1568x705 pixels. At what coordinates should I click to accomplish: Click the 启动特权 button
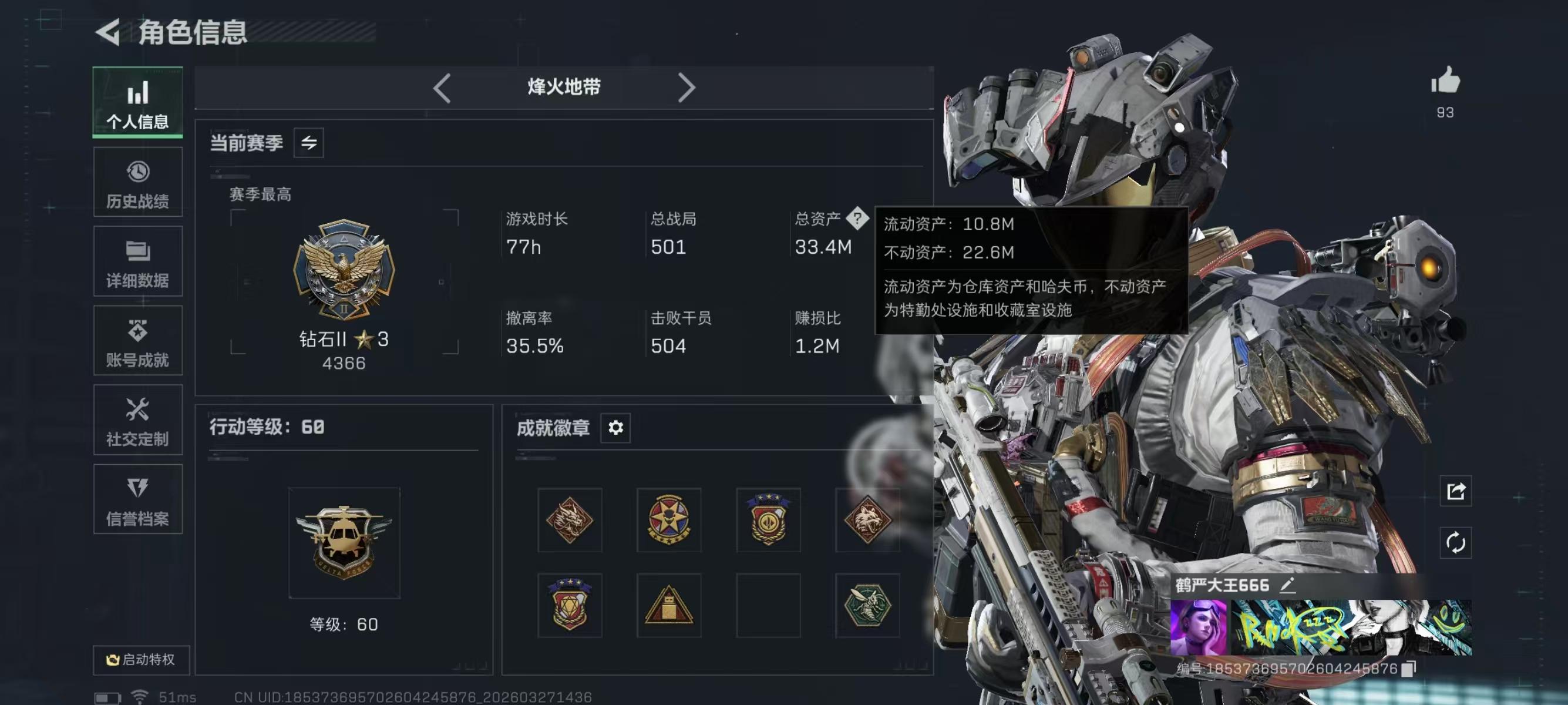[x=141, y=660]
